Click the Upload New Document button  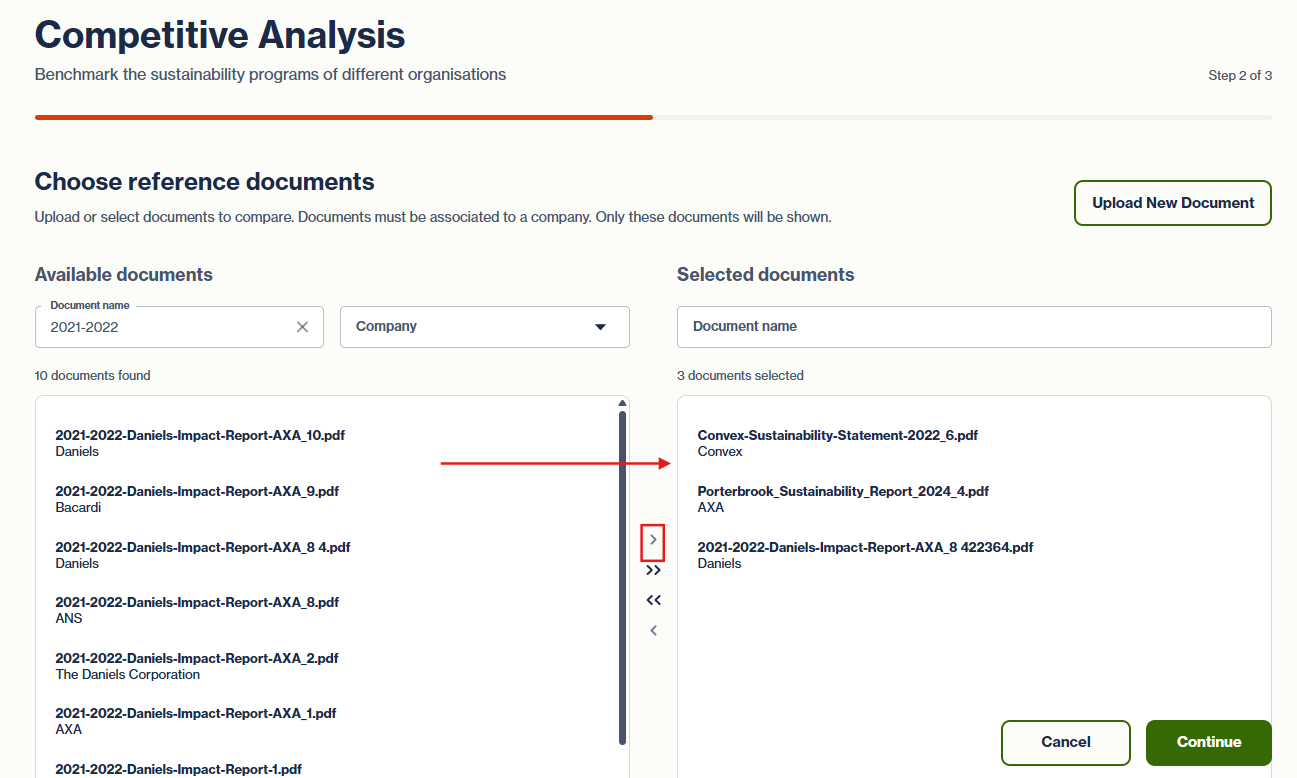(x=1173, y=203)
